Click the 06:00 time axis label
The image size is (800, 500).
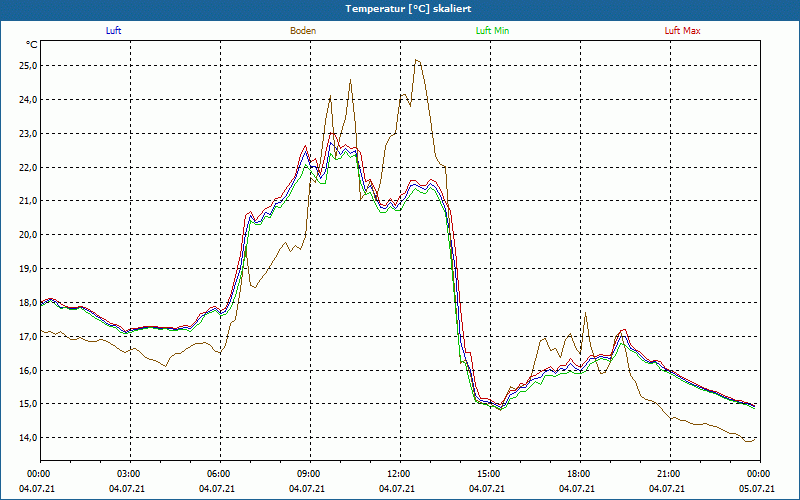(x=220, y=474)
